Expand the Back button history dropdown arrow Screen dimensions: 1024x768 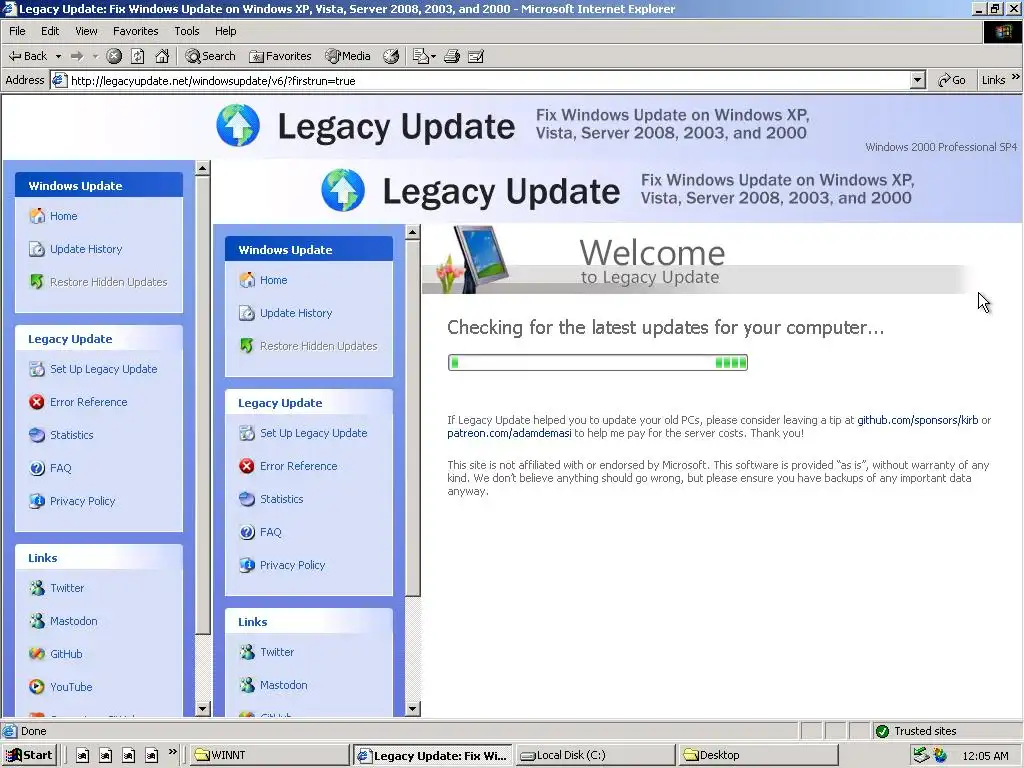click(x=58, y=56)
